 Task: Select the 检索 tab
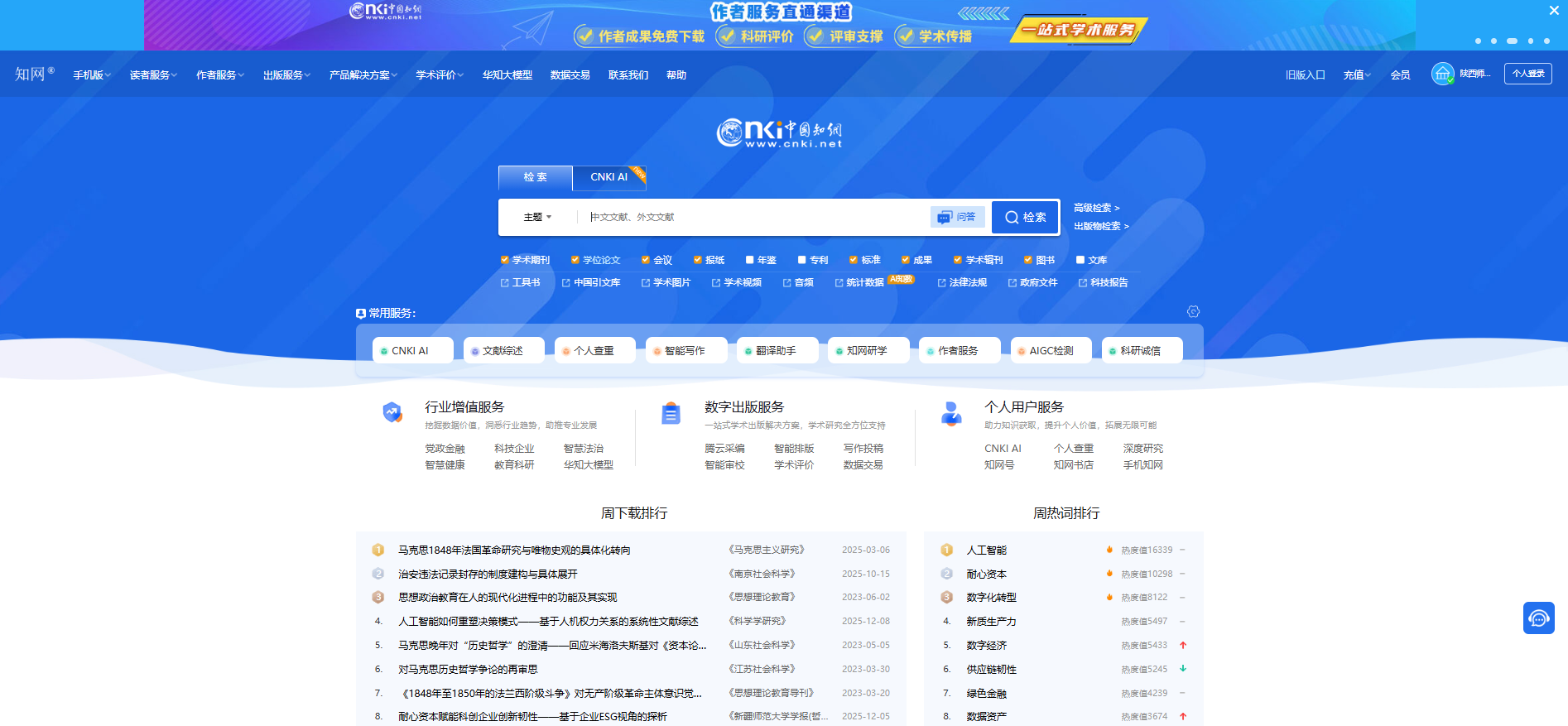click(x=535, y=177)
